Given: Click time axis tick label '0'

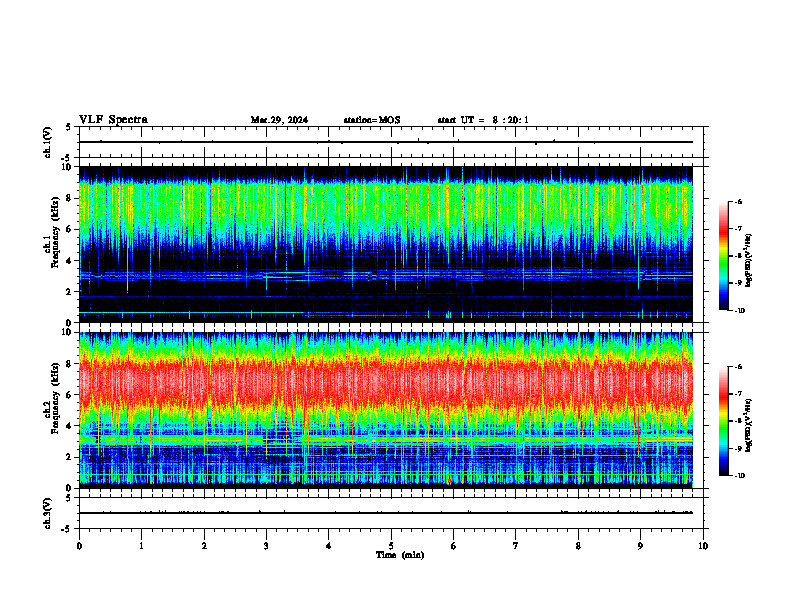Looking at the screenshot, I should pos(79,546).
